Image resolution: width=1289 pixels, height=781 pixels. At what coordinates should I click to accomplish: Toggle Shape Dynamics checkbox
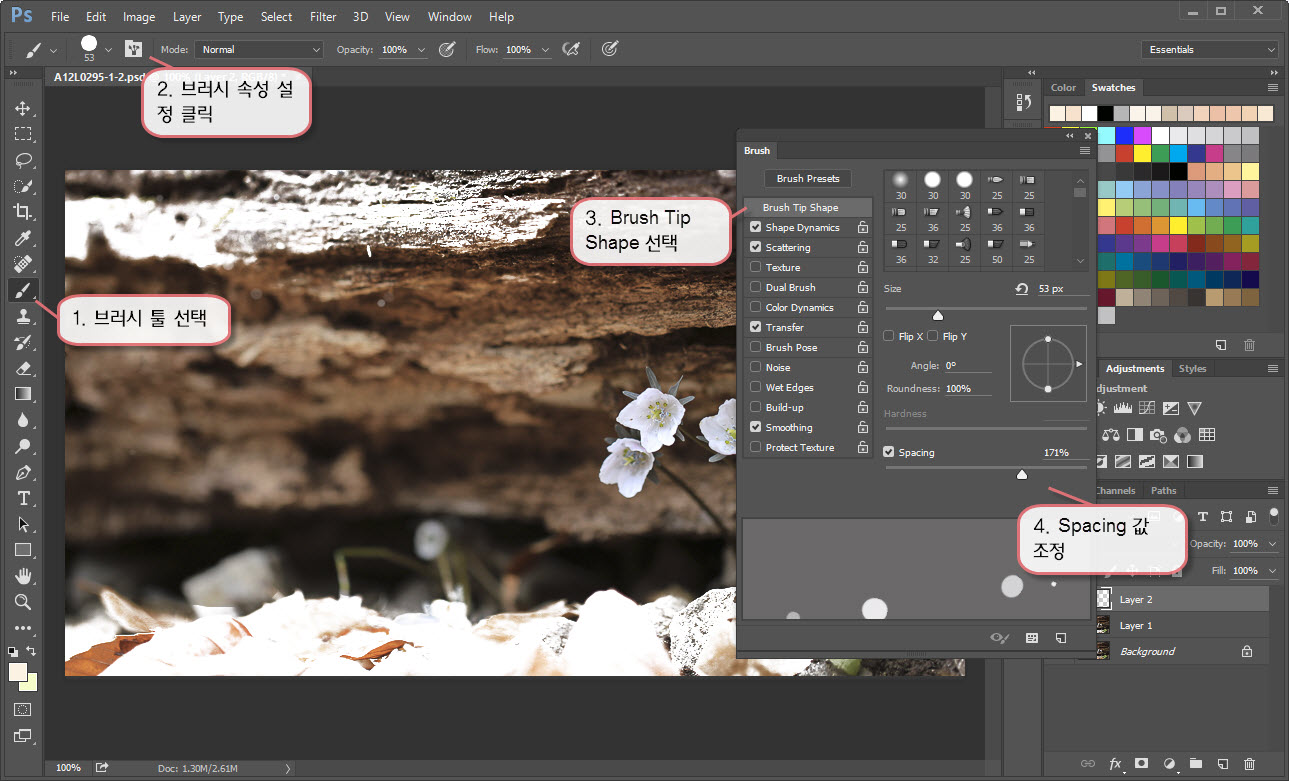[756, 227]
